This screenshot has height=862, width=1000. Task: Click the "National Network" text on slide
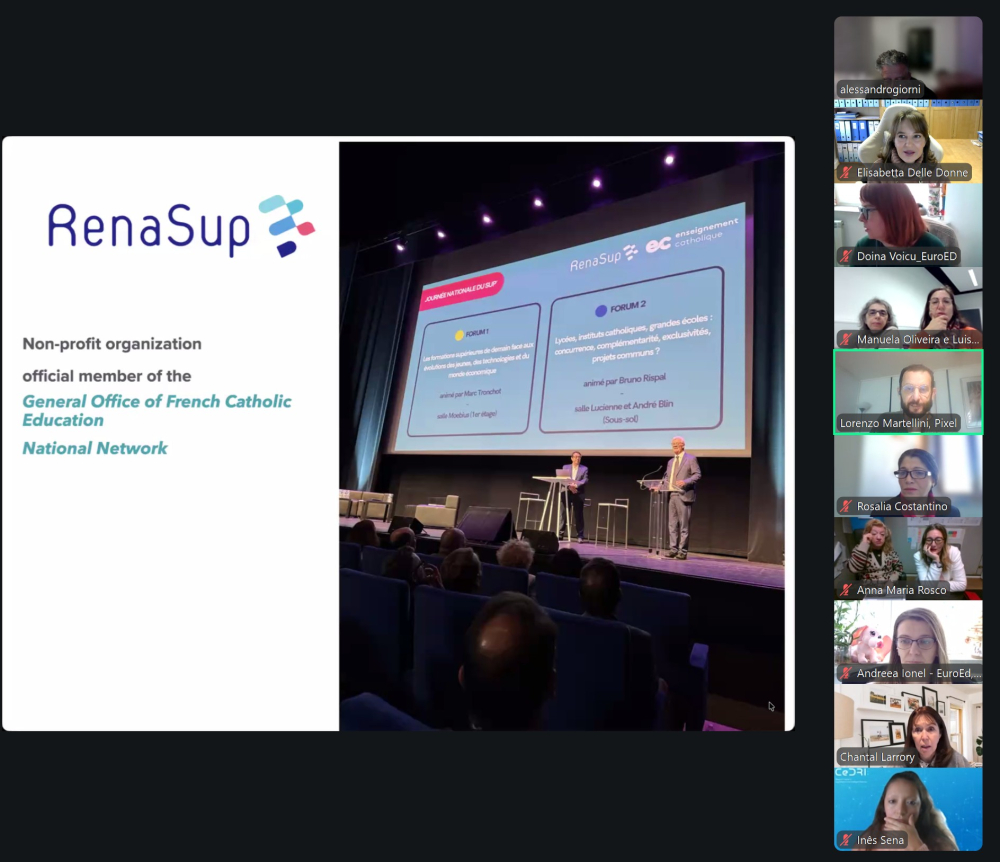coord(95,448)
